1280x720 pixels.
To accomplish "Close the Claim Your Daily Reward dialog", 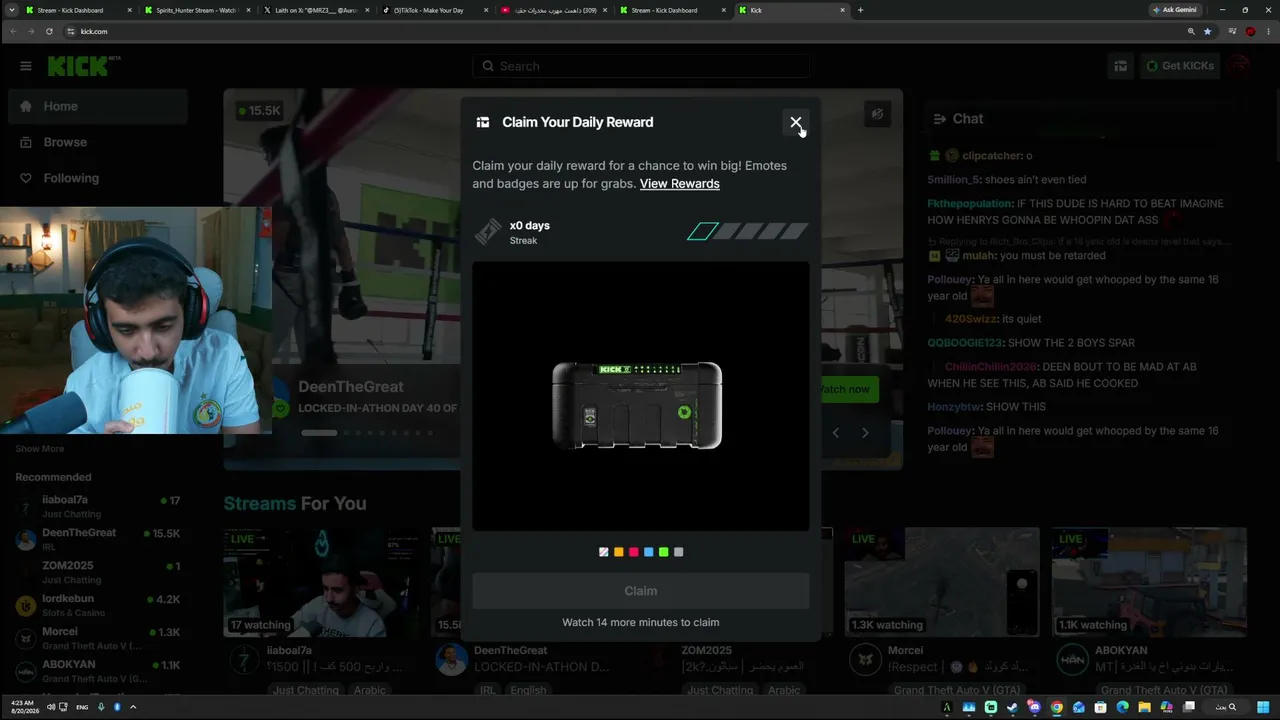I will pos(796,122).
